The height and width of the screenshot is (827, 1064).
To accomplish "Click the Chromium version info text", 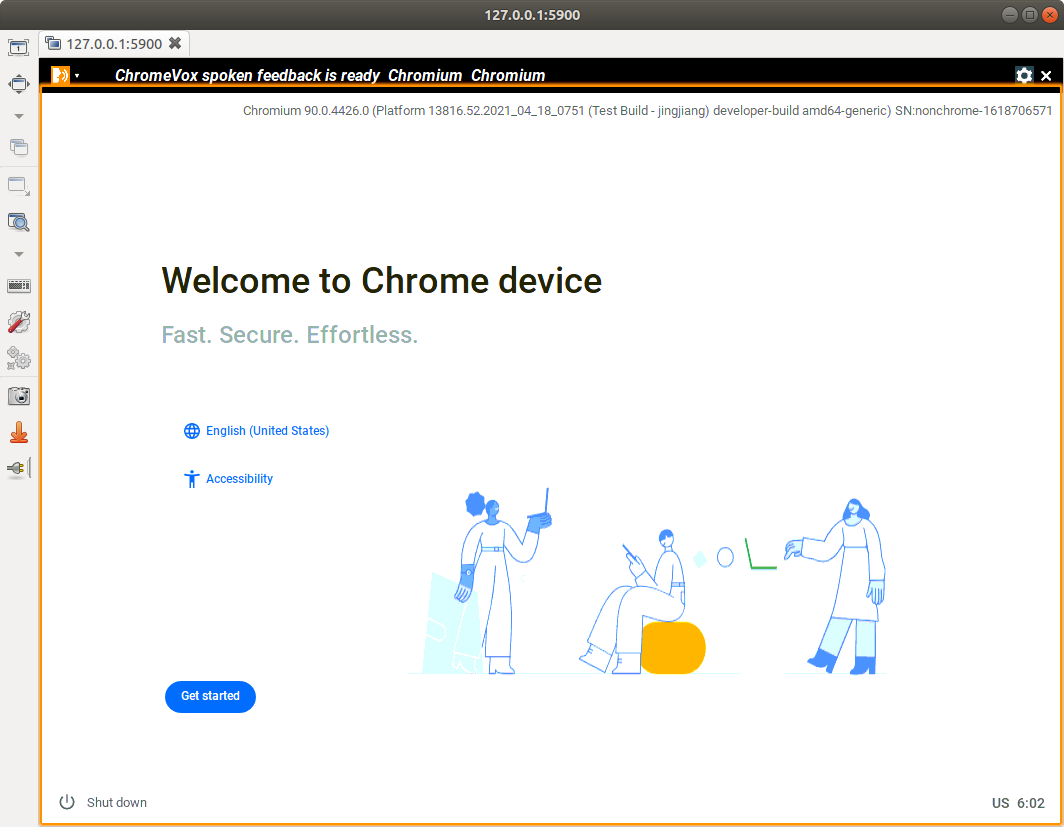I will (x=647, y=111).
